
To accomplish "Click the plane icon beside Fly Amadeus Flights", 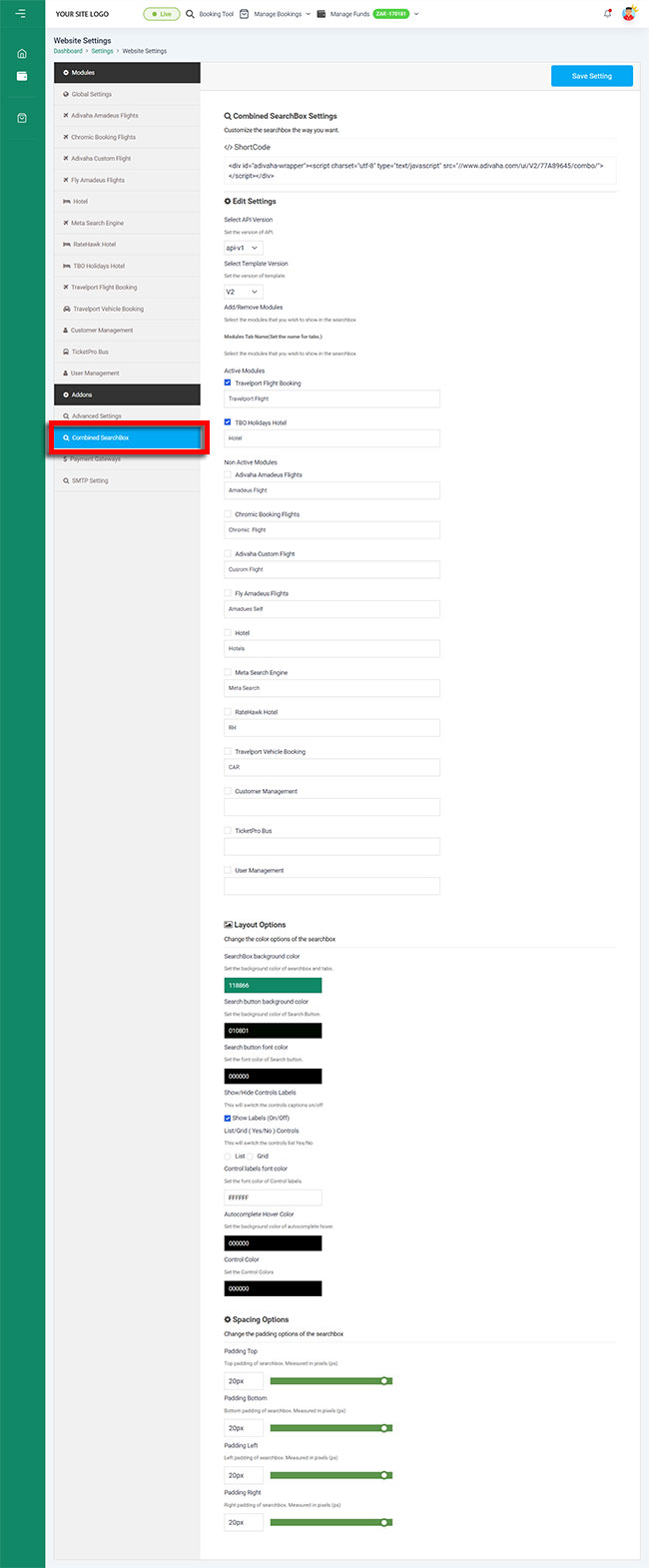I will pyautogui.click(x=66, y=181).
